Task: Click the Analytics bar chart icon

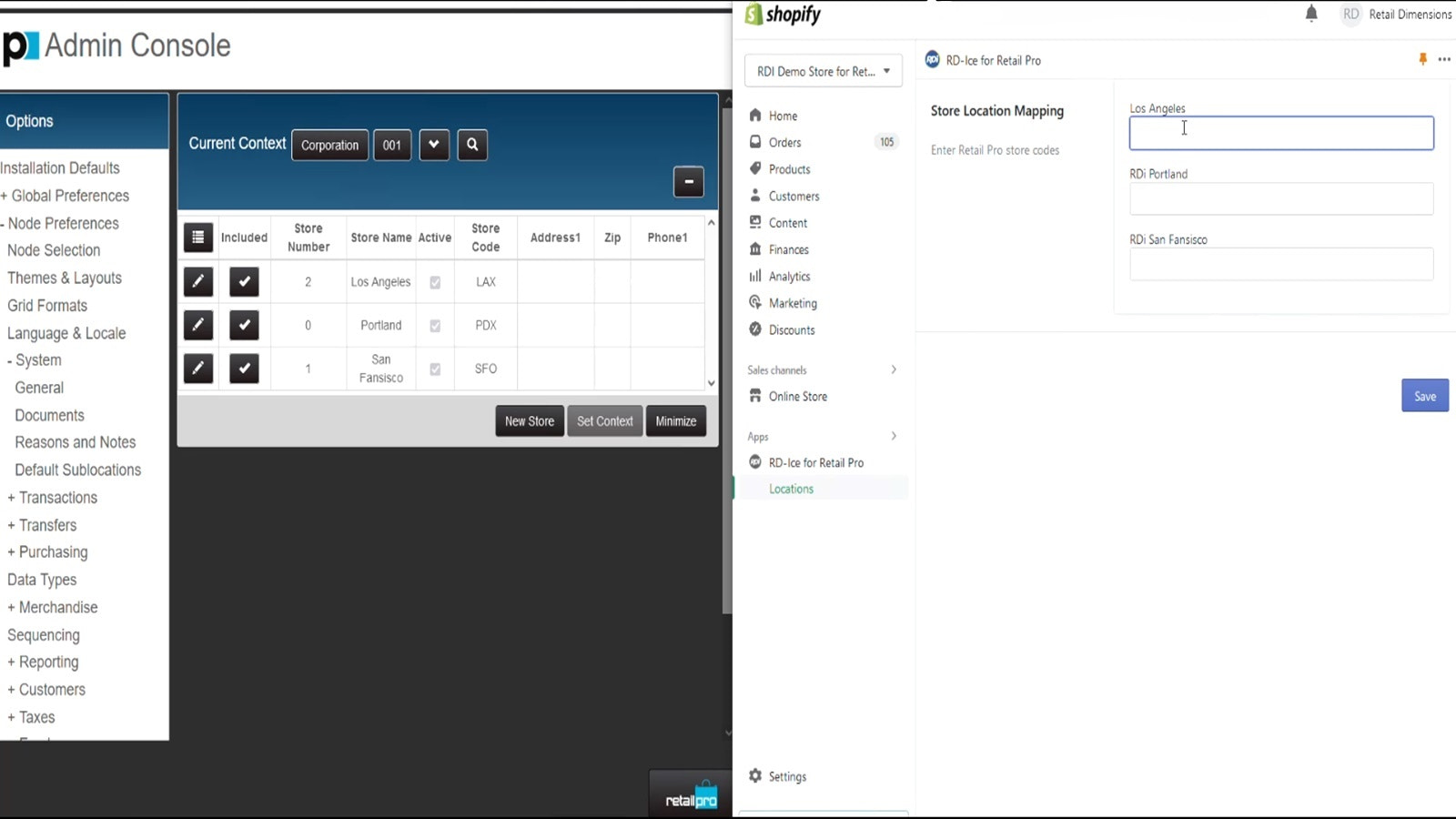Action: [x=755, y=276]
